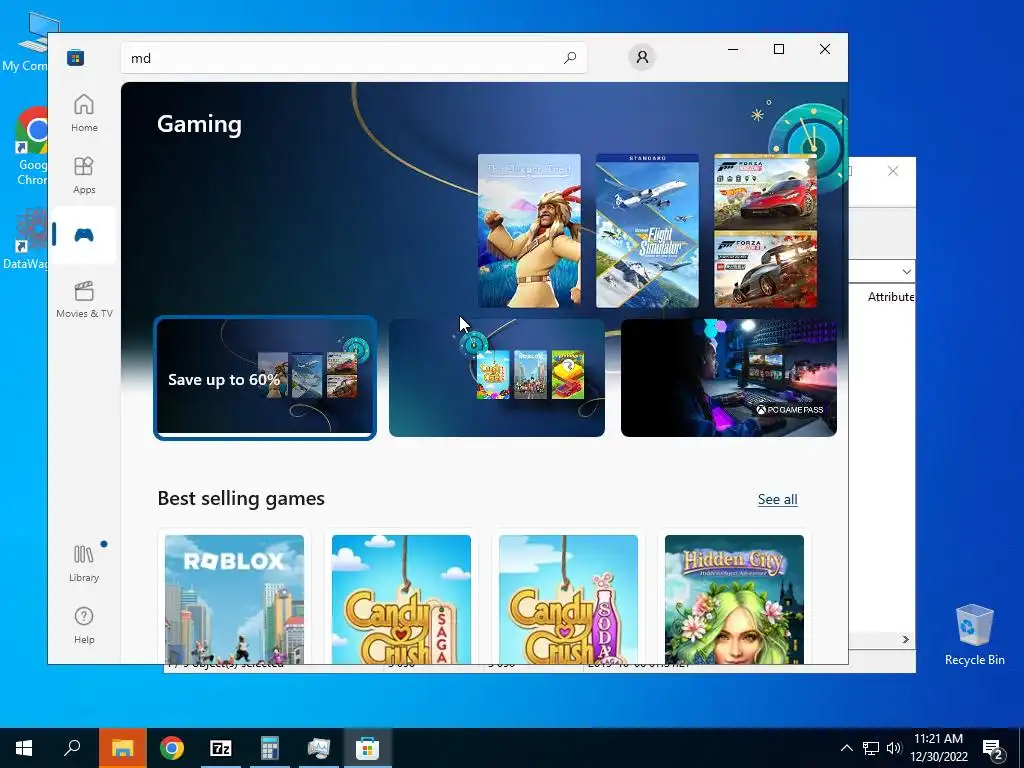This screenshot has height=768, width=1024.
Task: Click the right scroll arrow in background window
Action: pos(906,639)
